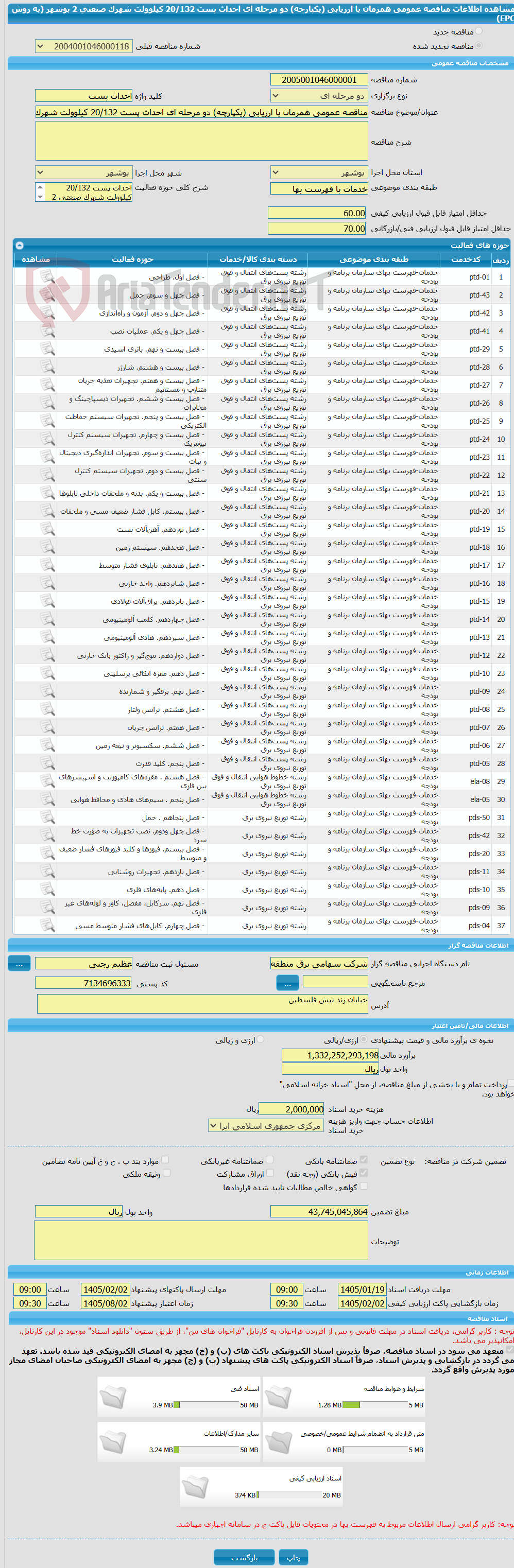Open the متن قرارداد folder icon

click(x=278, y=1441)
